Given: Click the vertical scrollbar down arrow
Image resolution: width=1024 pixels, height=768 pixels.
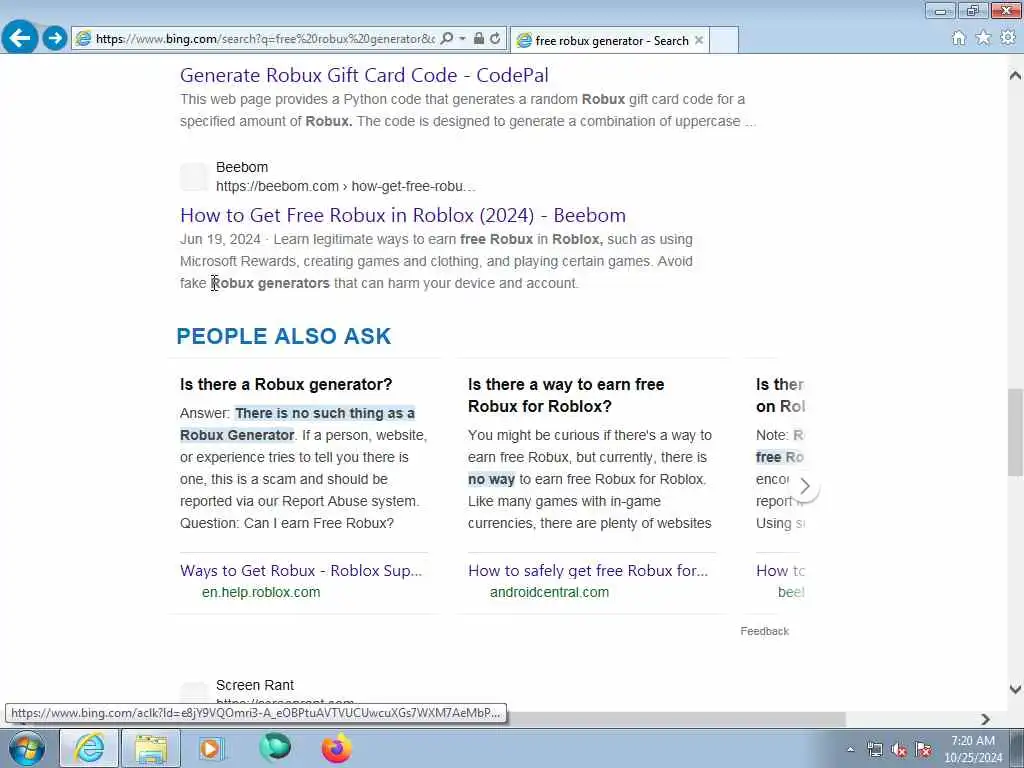Looking at the screenshot, I should pos(1015,689).
